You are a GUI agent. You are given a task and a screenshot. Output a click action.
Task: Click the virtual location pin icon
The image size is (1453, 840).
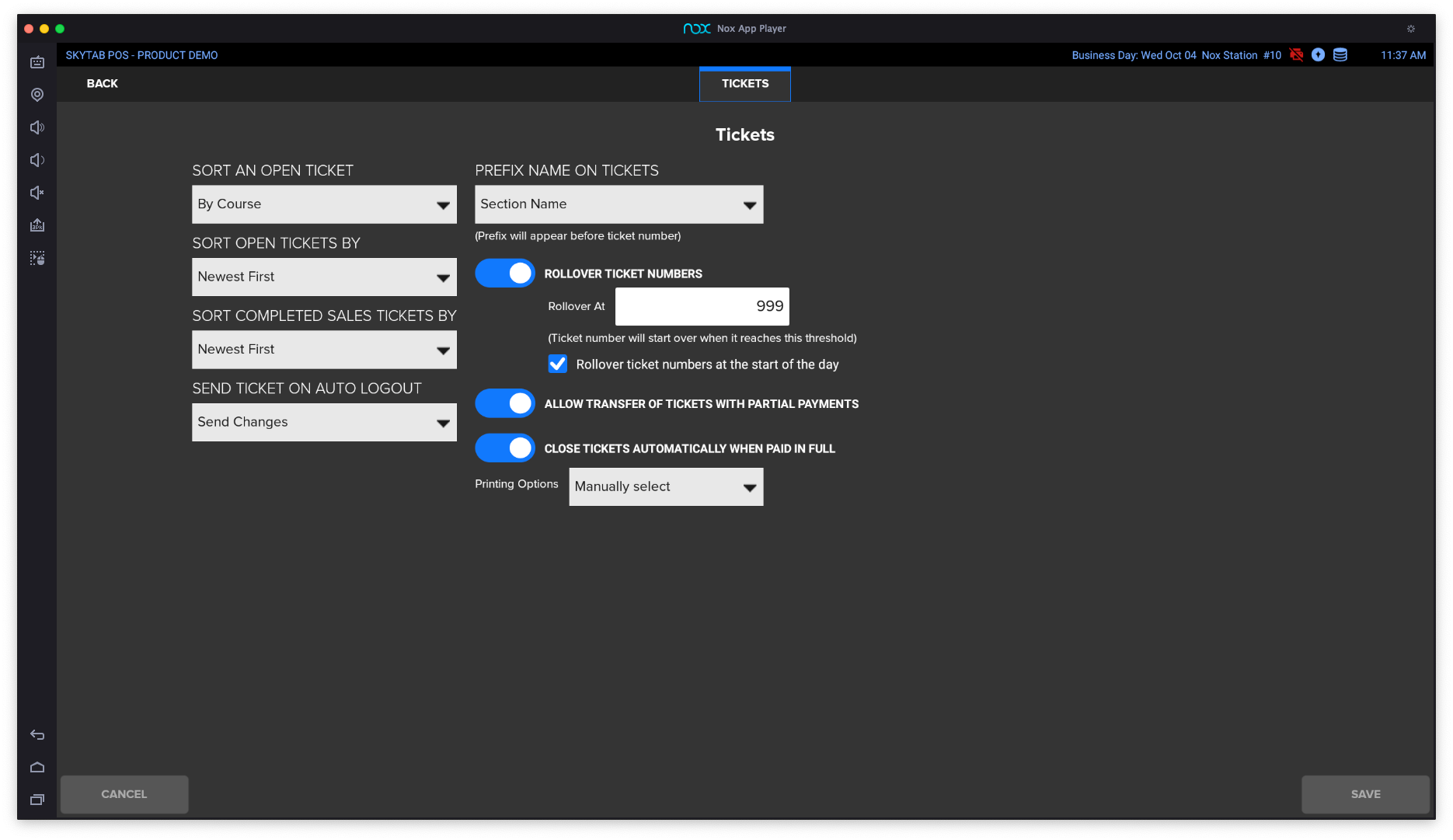(x=37, y=95)
